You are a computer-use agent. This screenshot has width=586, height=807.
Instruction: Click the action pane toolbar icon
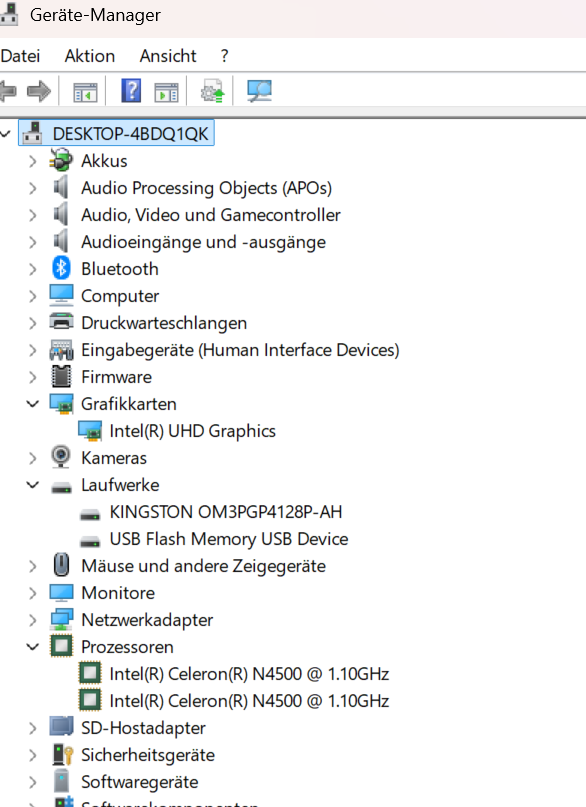pos(166,92)
